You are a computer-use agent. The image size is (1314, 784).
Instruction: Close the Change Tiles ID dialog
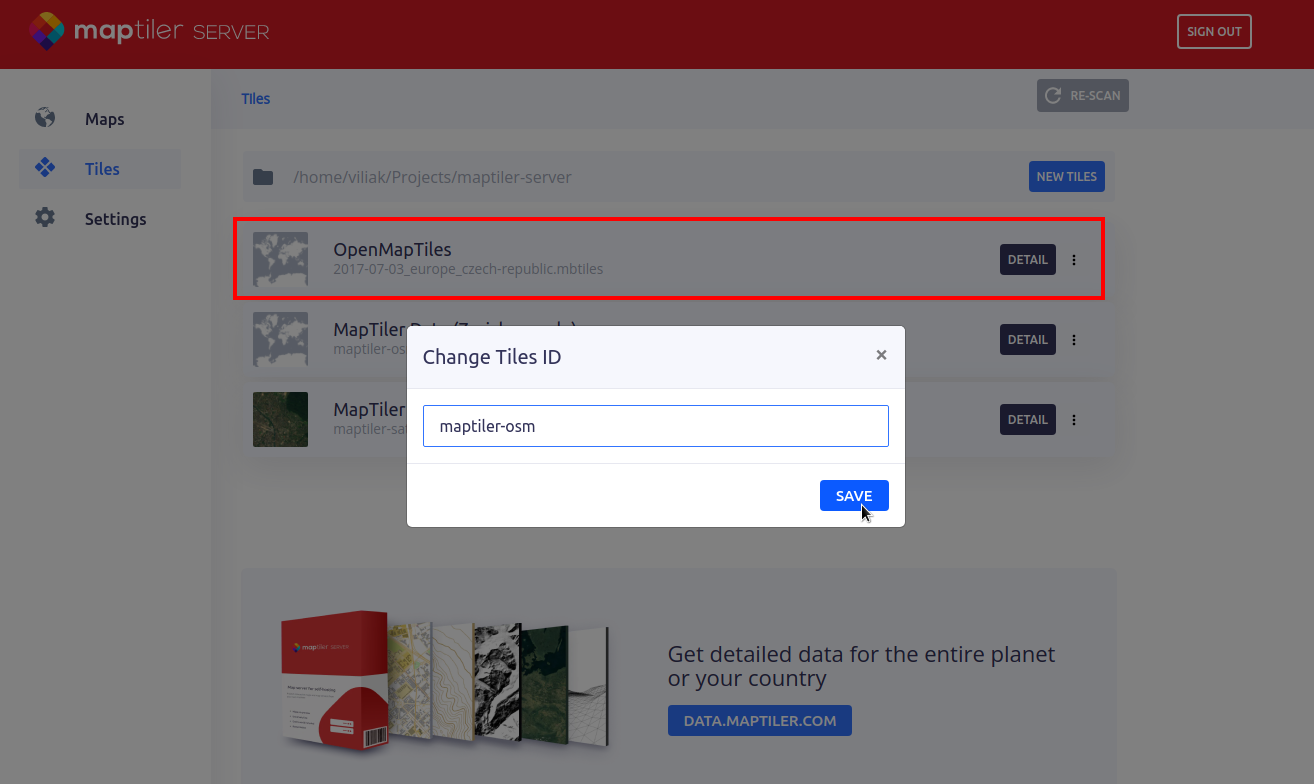click(x=881, y=355)
